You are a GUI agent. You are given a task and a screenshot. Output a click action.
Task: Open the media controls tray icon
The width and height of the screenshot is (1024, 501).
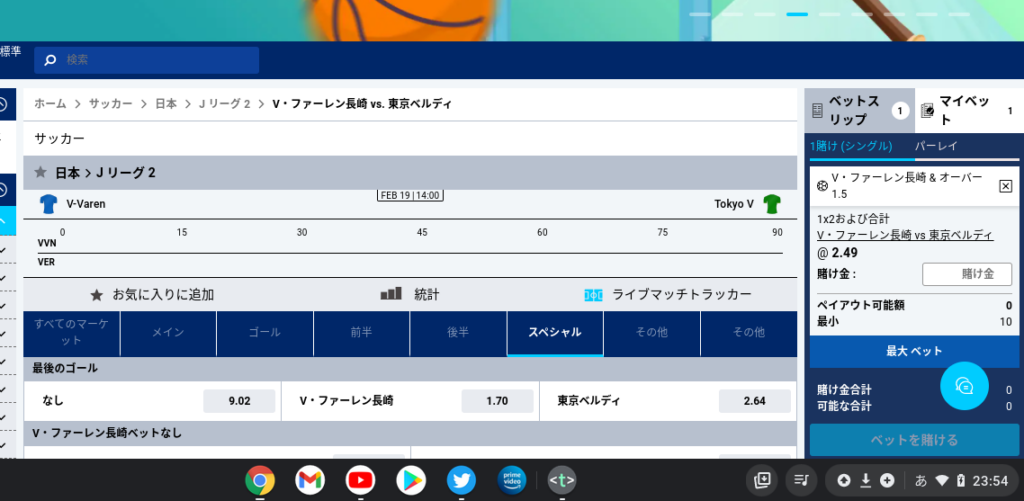(x=801, y=481)
